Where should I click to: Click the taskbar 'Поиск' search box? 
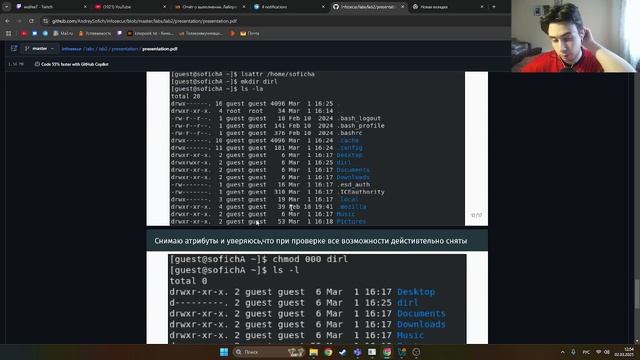point(269,352)
